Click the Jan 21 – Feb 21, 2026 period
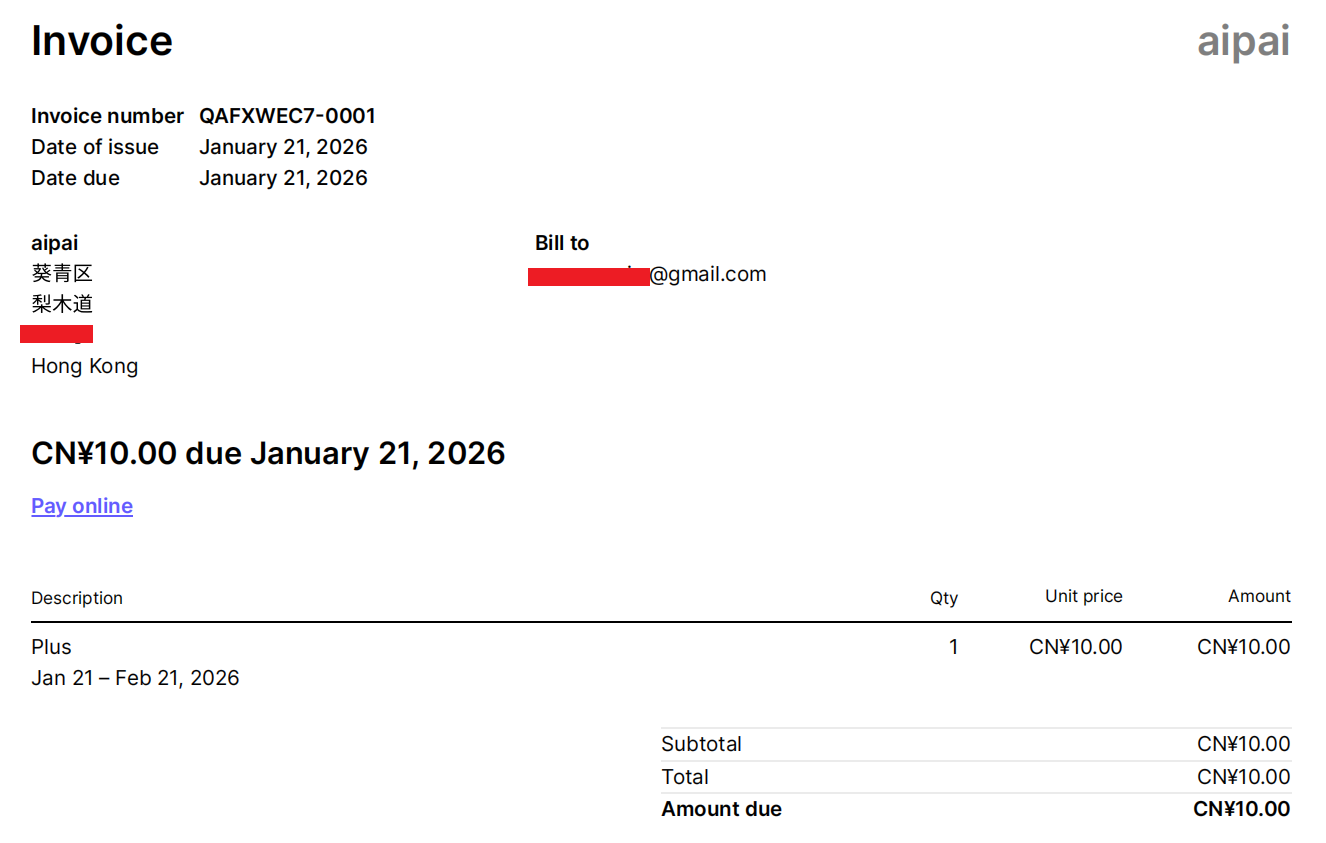1326x843 pixels. coord(135,678)
